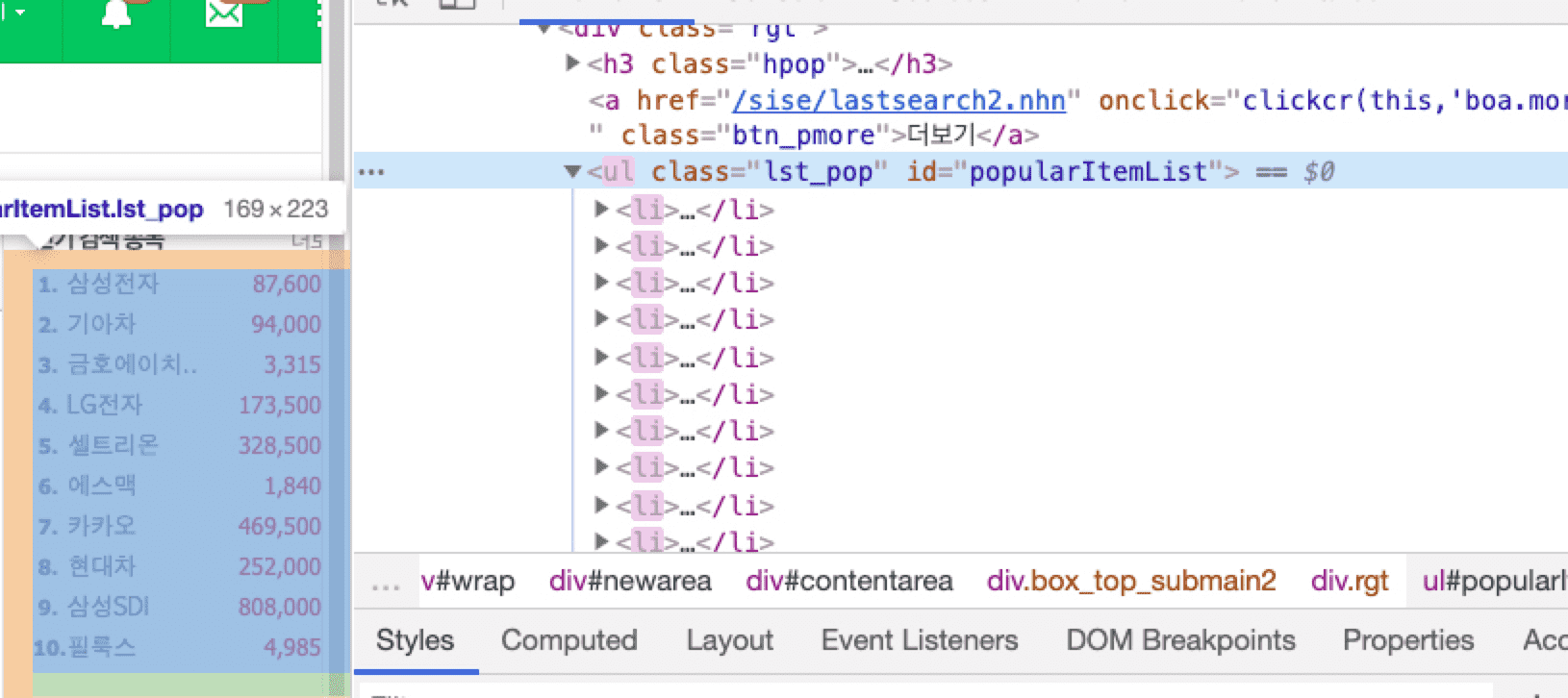
Task: Select the price 4,985
Action: (292, 647)
